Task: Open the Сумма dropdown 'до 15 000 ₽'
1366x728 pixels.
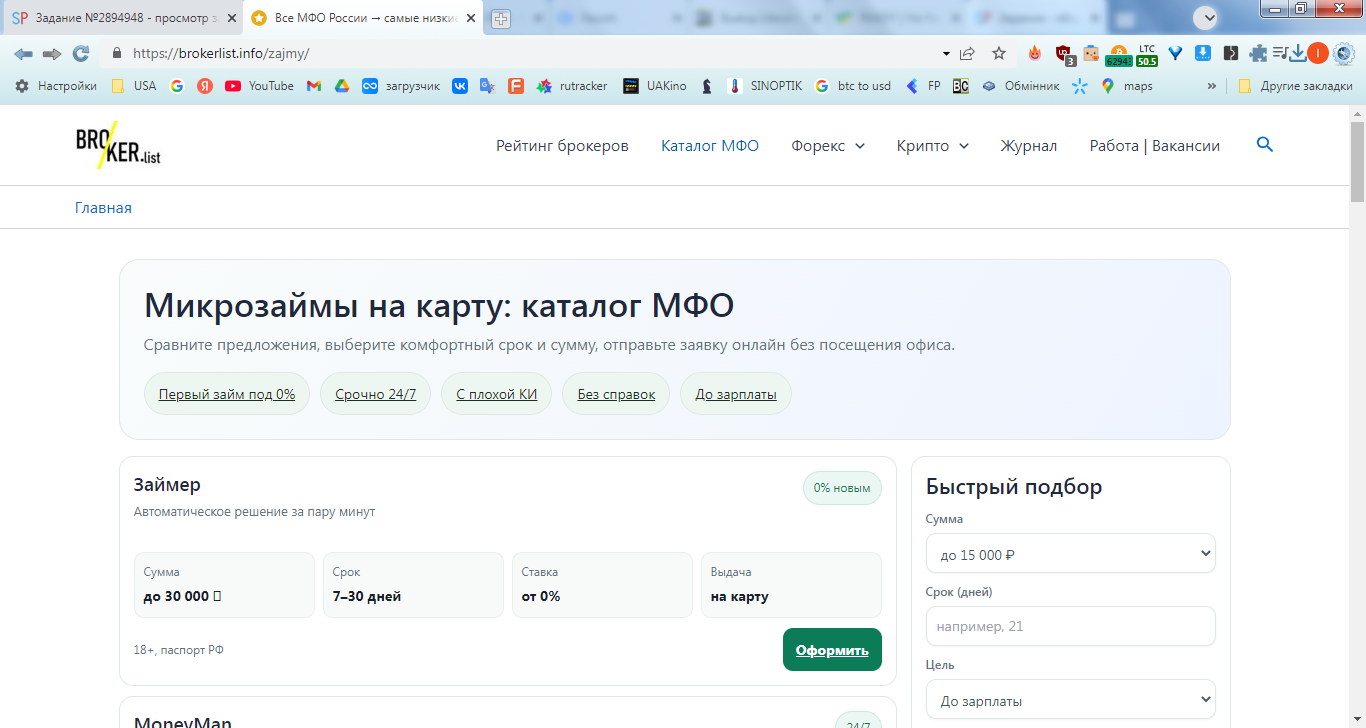Action: (1071, 554)
